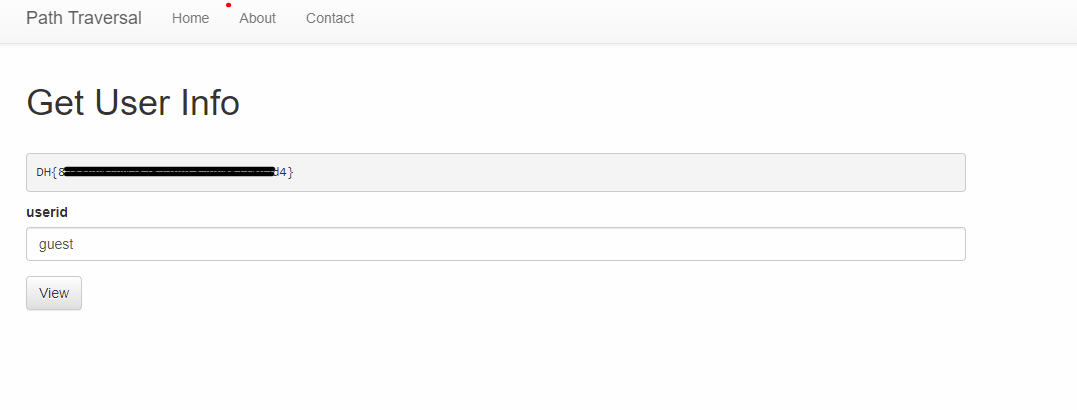This screenshot has height=410, width=1077.
Task: Focus the userid input containing guest
Action: coord(496,244)
